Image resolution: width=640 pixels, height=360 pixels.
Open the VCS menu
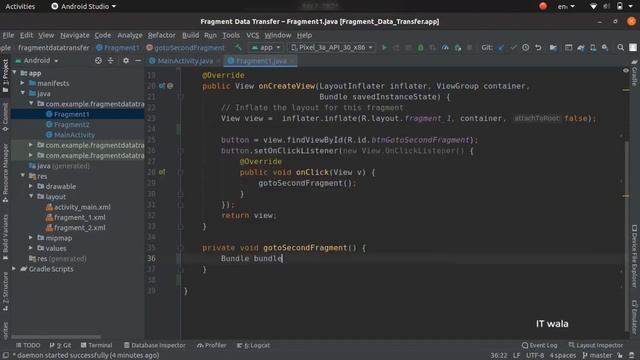pos(252,35)
